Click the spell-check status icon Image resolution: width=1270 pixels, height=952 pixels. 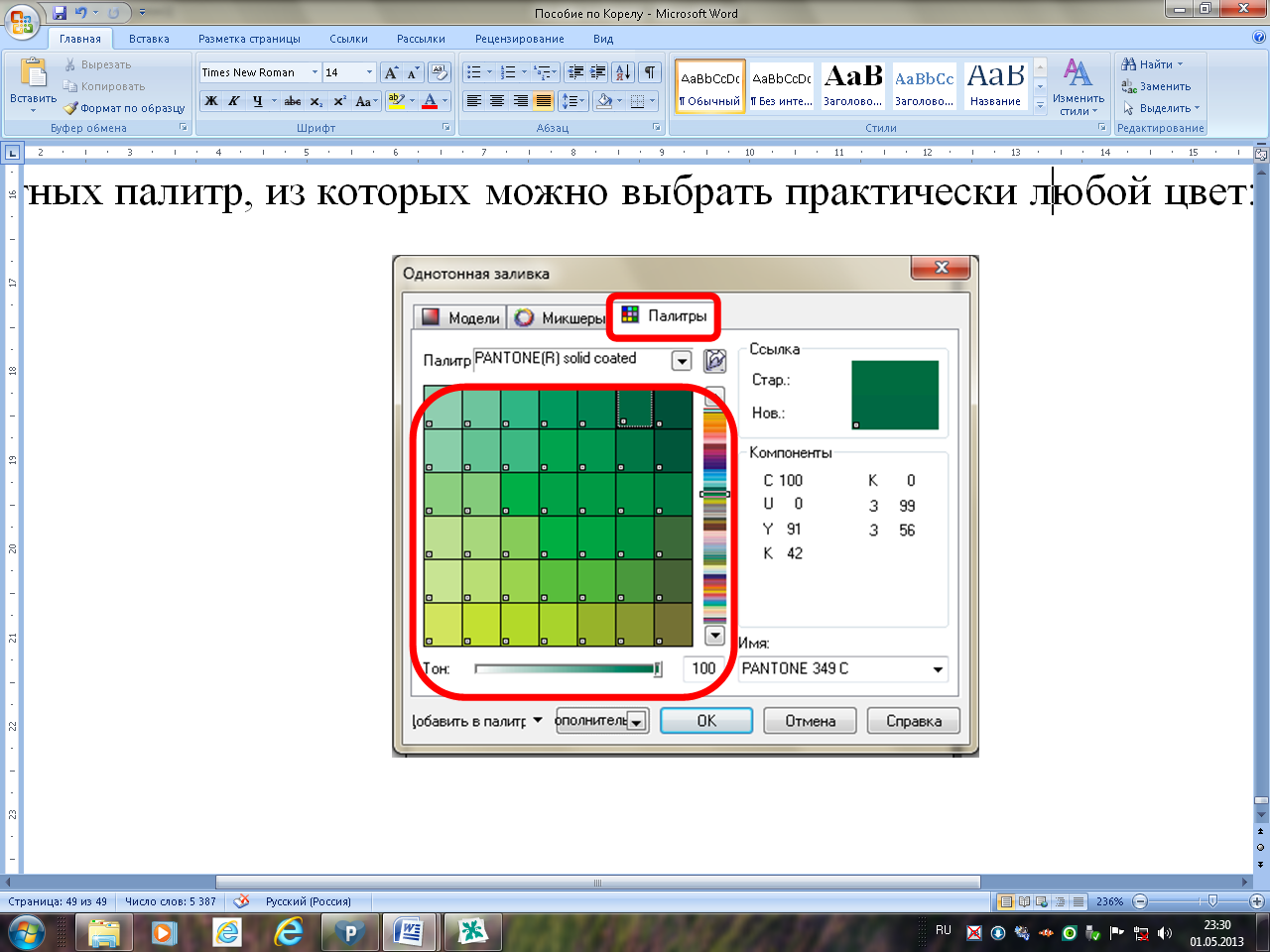241,901
